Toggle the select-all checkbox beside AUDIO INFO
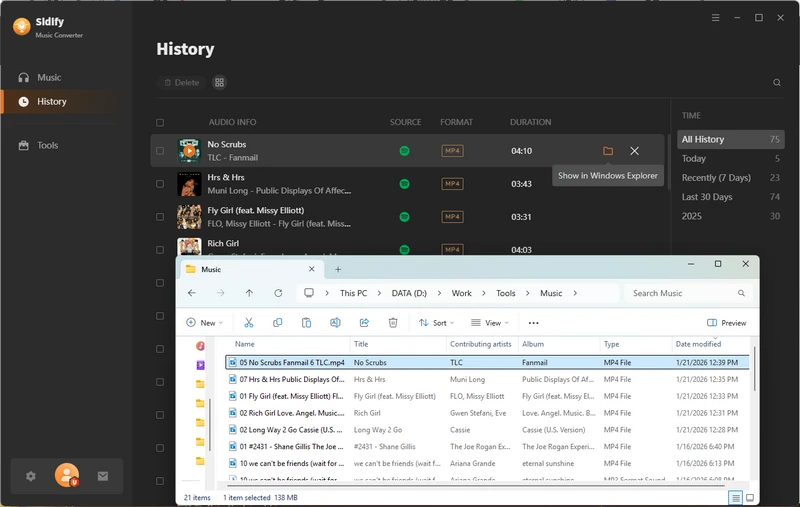This screenshot has height=507, width=800. click(160, 123)
